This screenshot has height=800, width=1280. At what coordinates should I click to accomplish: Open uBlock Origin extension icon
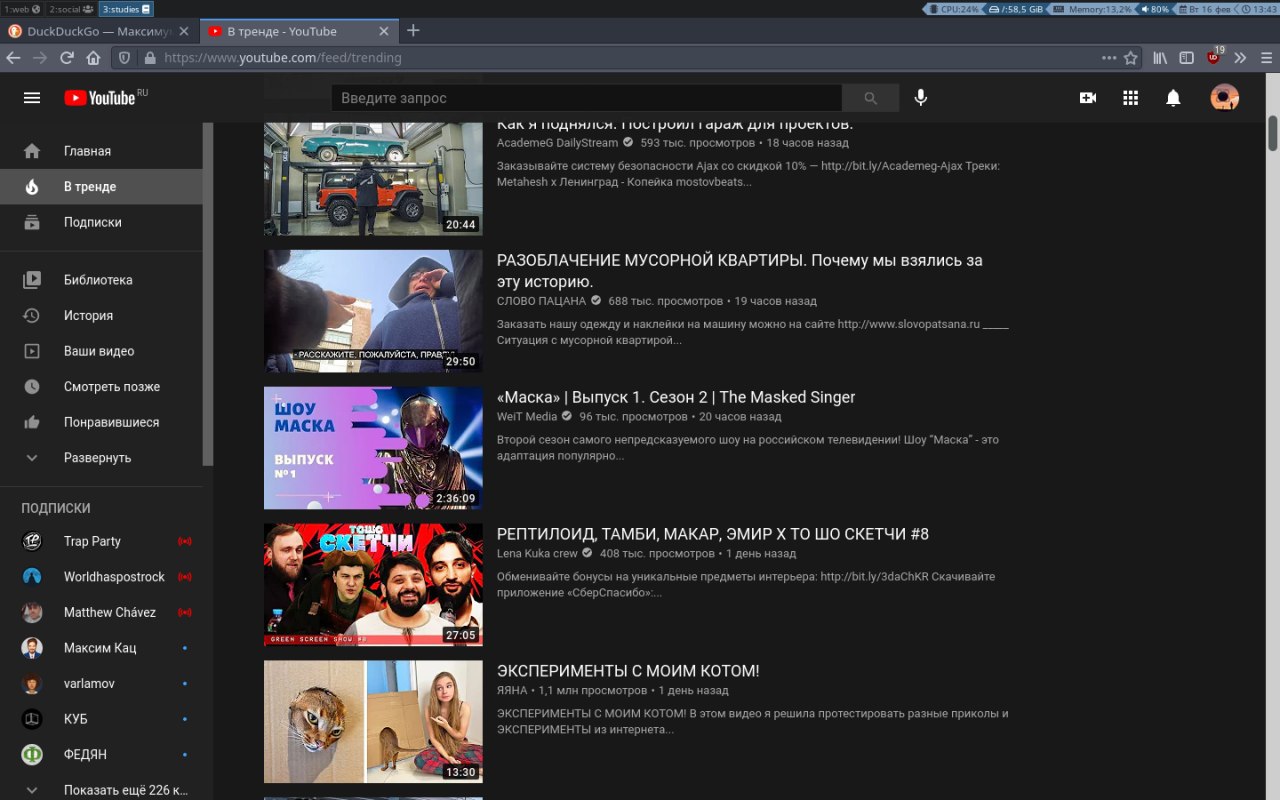(x=1215, y=56)
